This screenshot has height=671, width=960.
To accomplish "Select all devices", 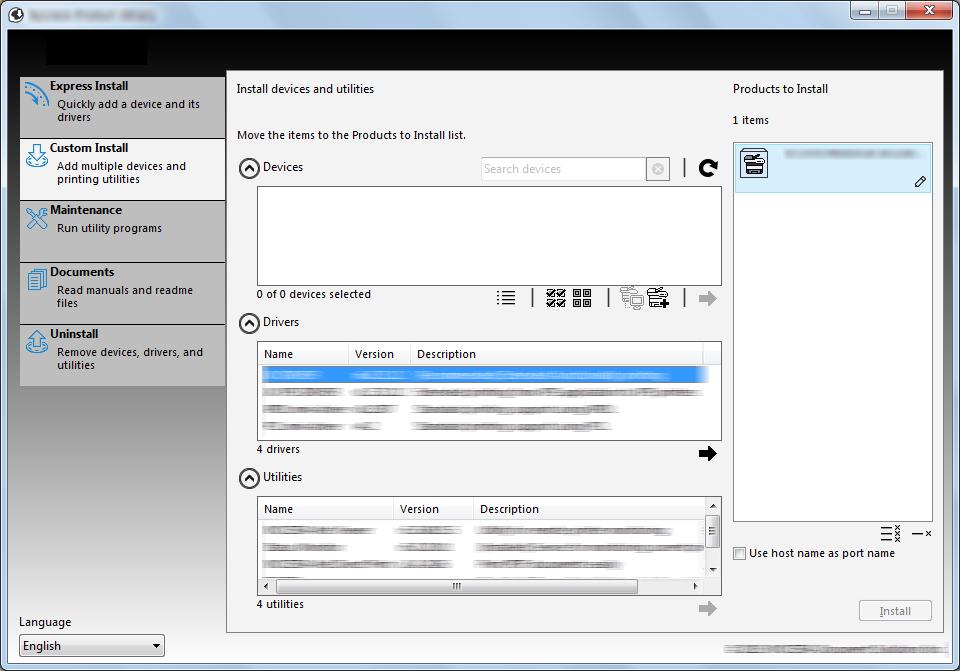I will 556,298.
